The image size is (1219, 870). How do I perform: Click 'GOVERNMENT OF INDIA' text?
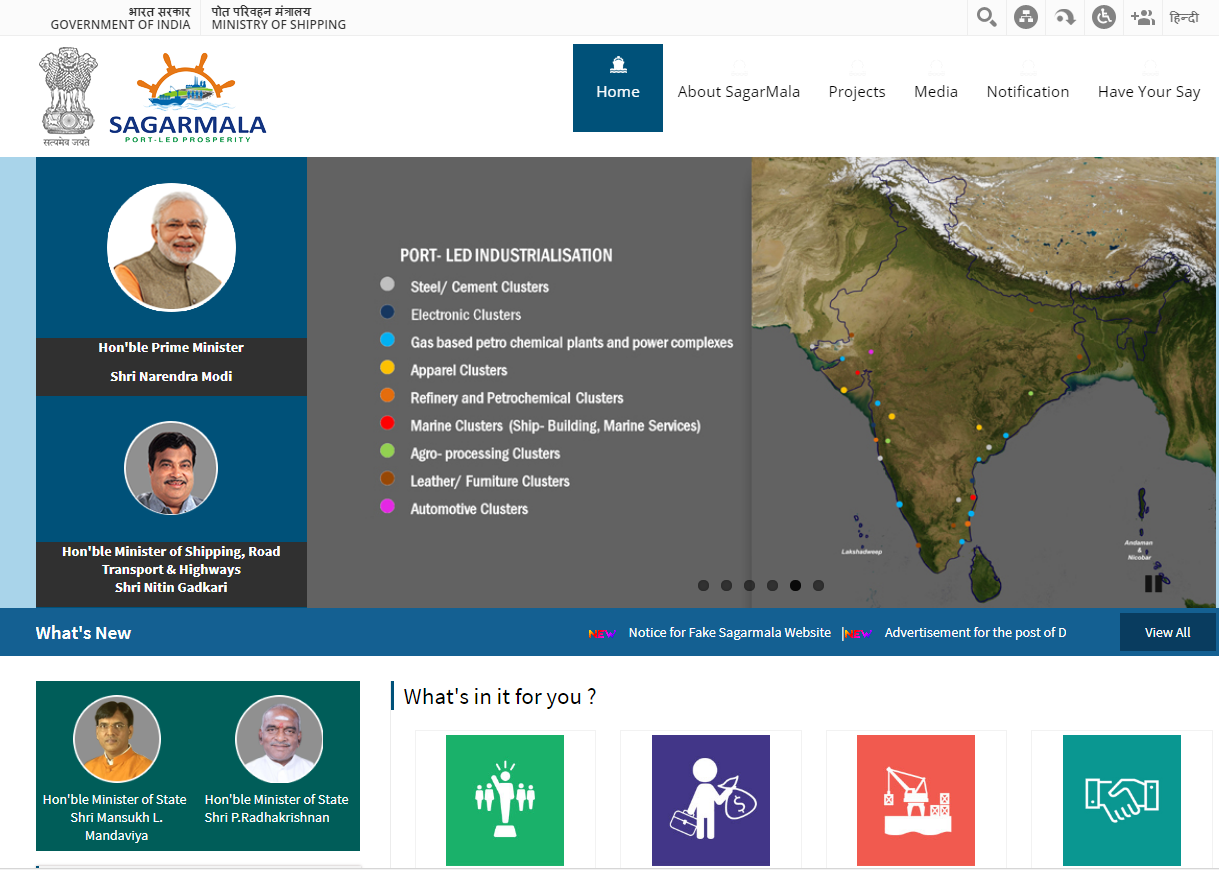[120, 25]
